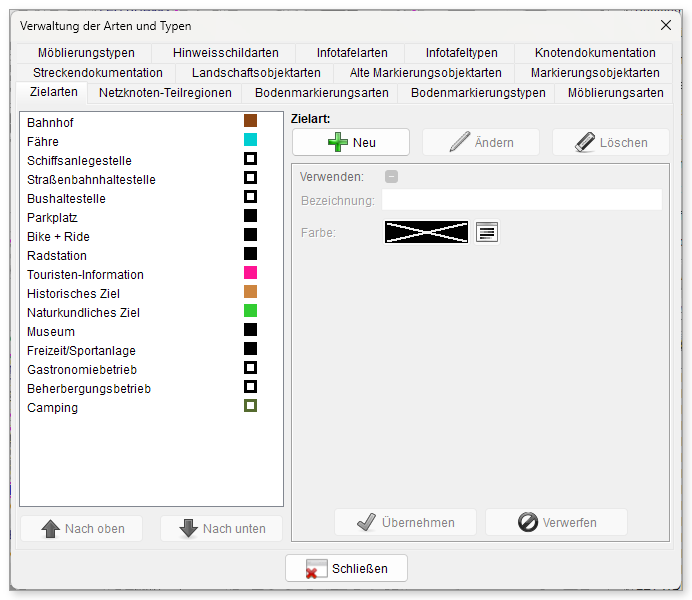692x600 pixels.
Task: Click the Verwerfen discard button
Action: coord(557,522)
